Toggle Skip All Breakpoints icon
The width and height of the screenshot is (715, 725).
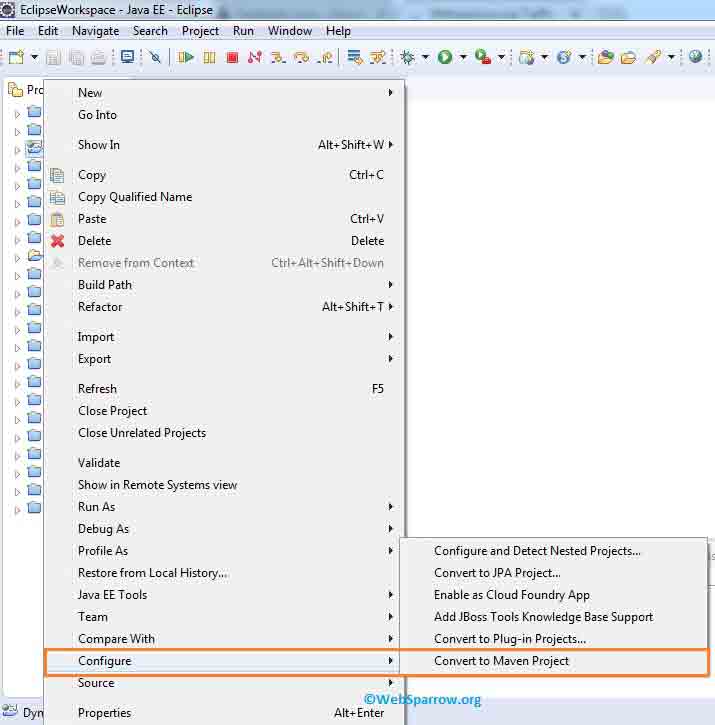coord(155,57)
